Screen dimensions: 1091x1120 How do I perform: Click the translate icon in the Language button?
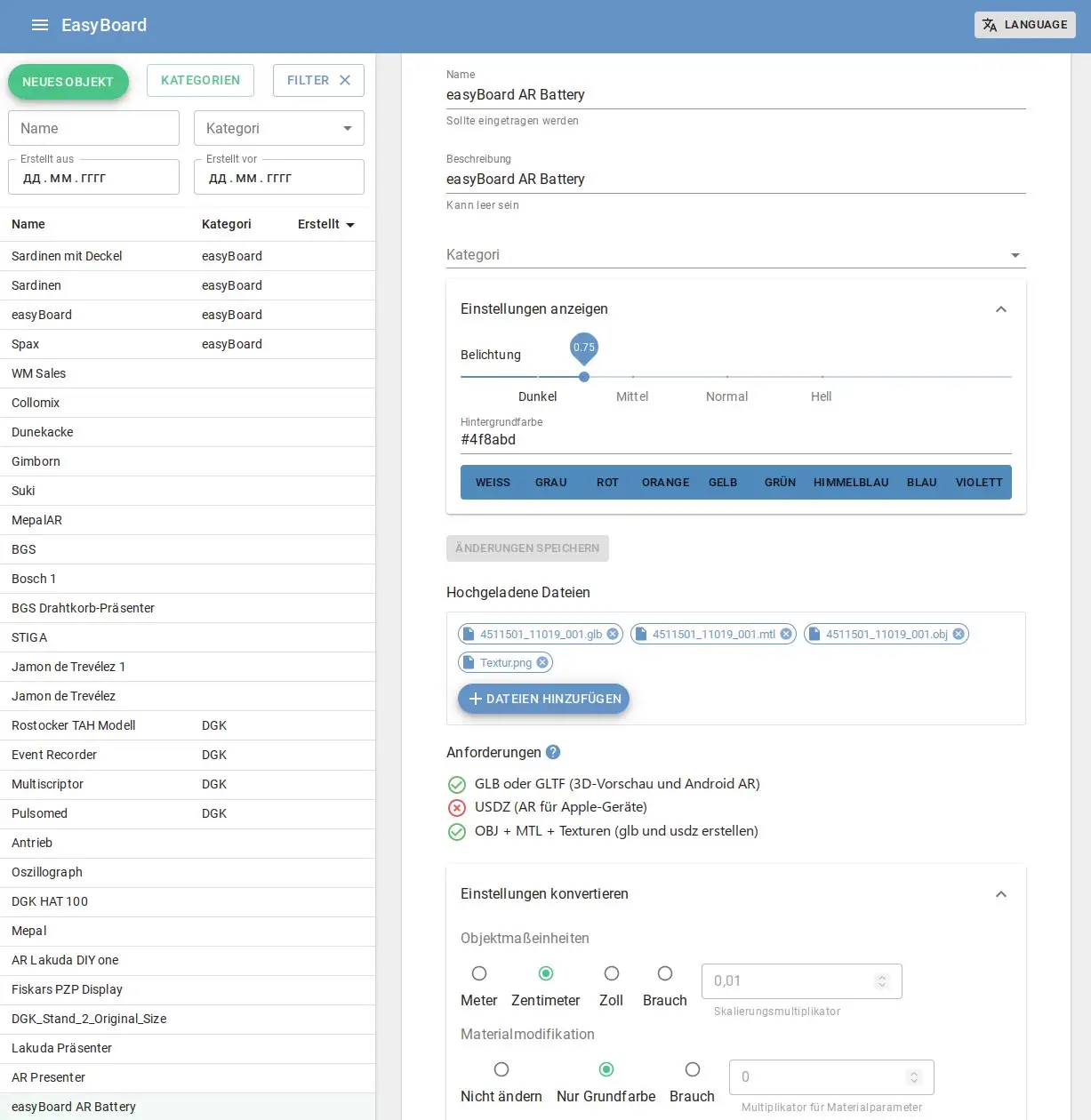click(x=990, y=25)
